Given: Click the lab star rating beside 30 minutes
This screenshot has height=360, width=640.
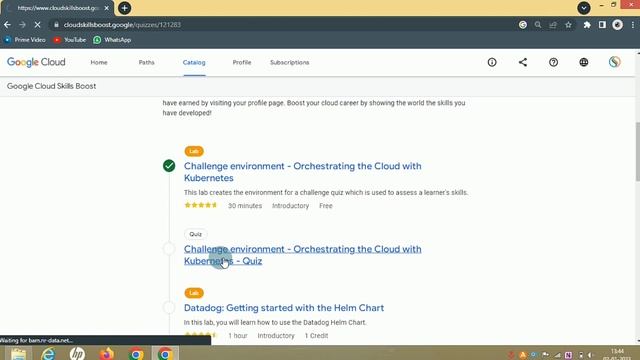Looking at the screenshot, I should click(201, 205).
